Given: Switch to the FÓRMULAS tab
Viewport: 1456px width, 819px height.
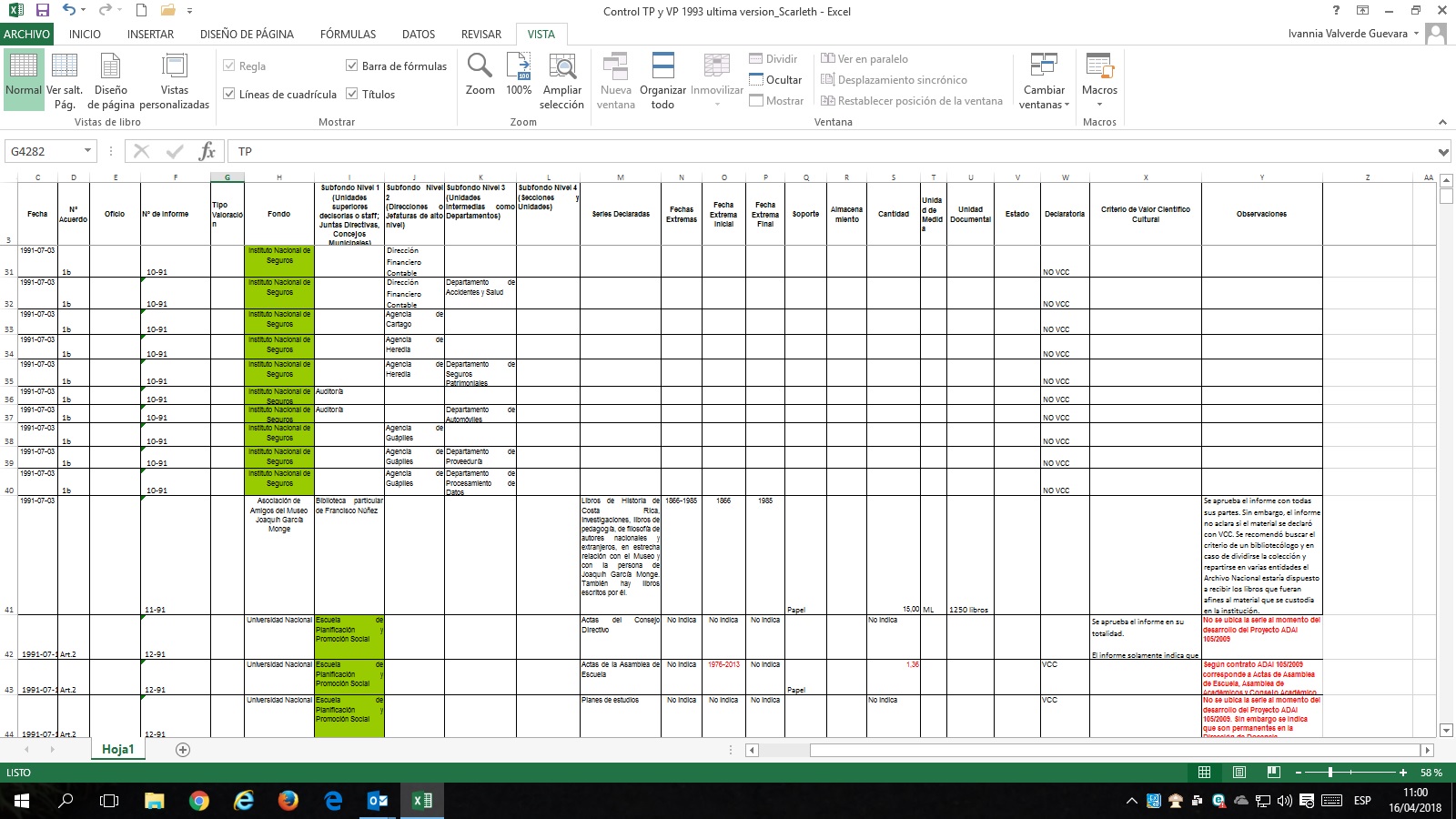Looking at the screenshot, I should [x=348, y=35].
